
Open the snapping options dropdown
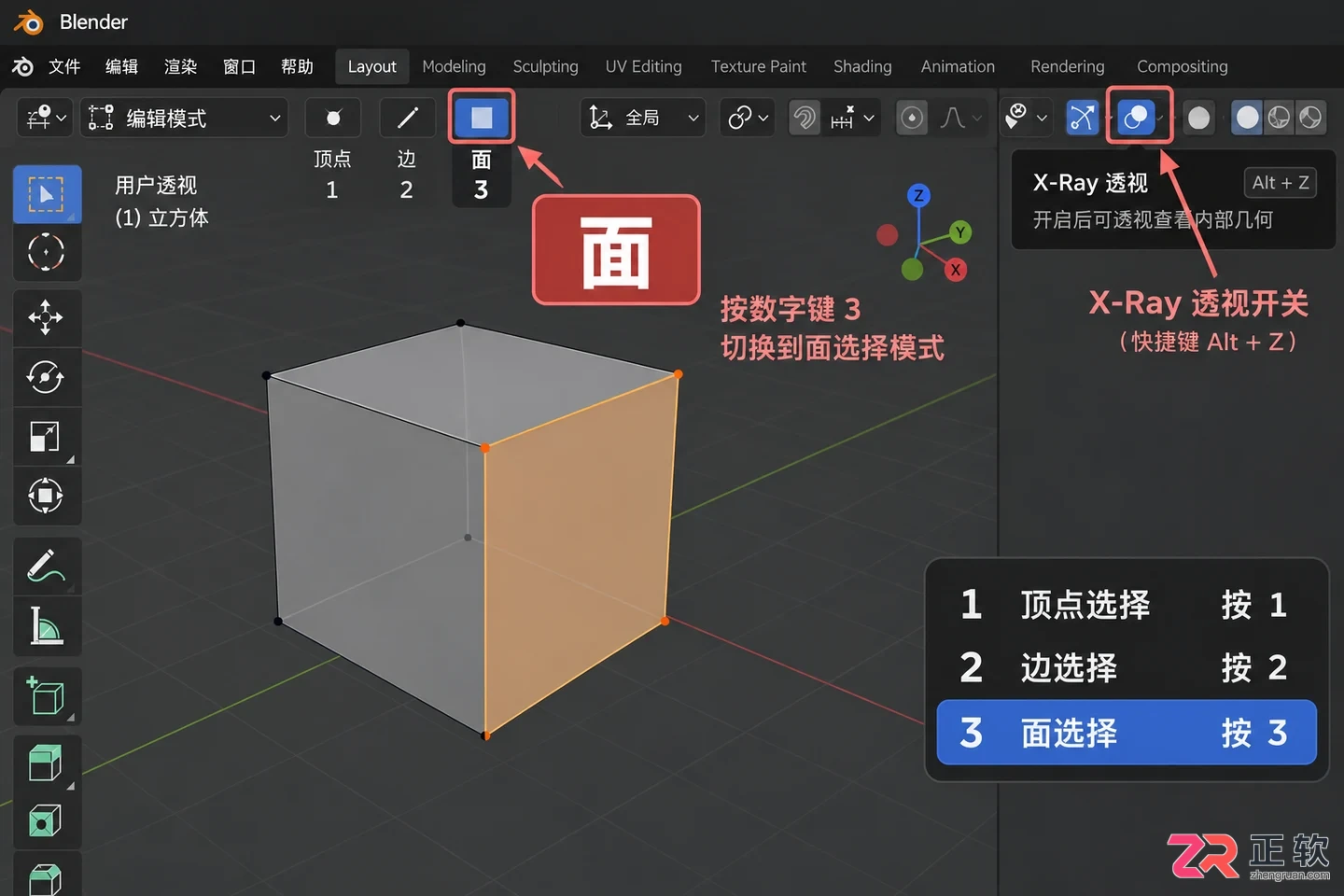(852, 118)
